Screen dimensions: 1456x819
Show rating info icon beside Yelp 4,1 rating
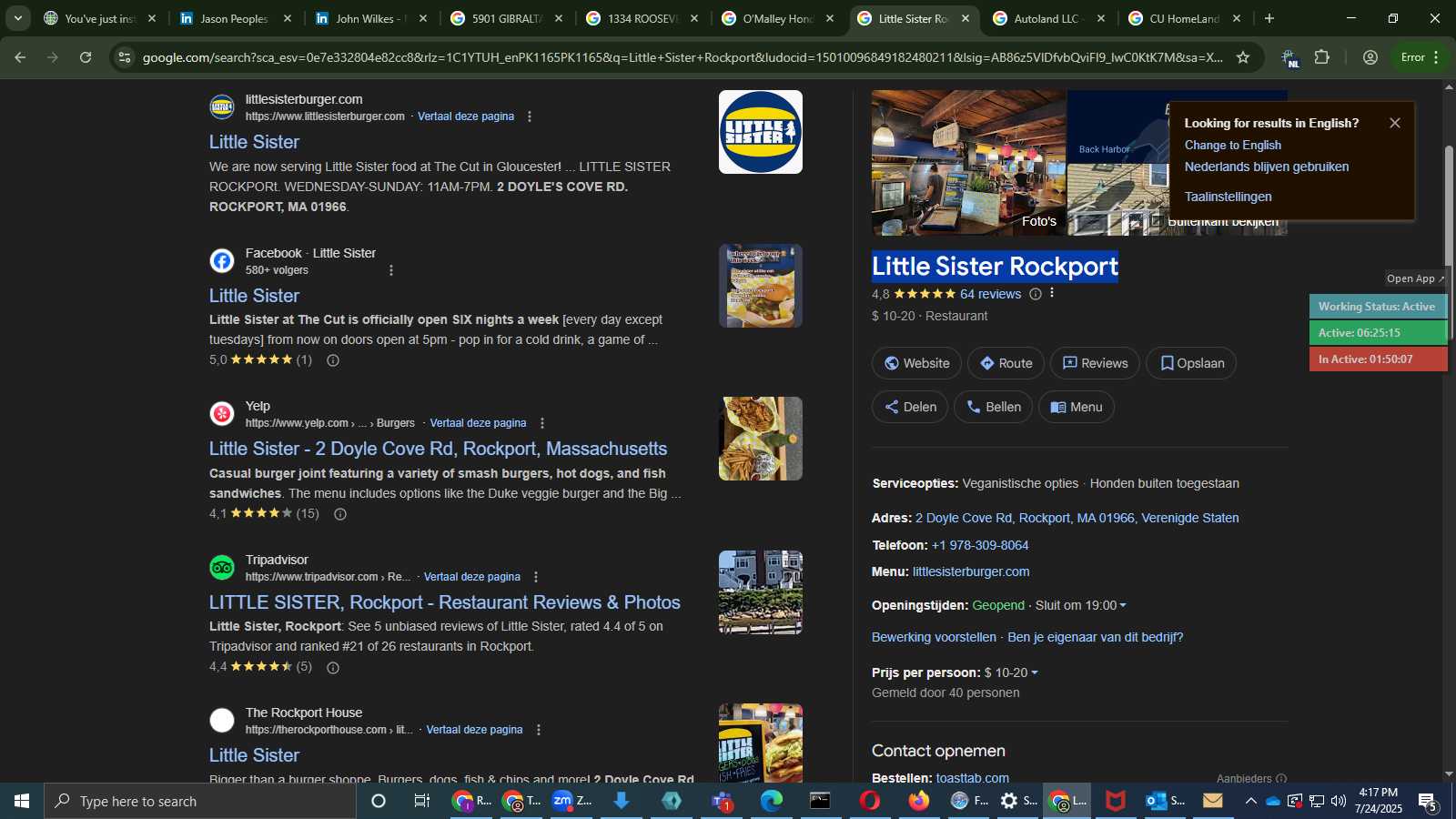coord(340,514)
